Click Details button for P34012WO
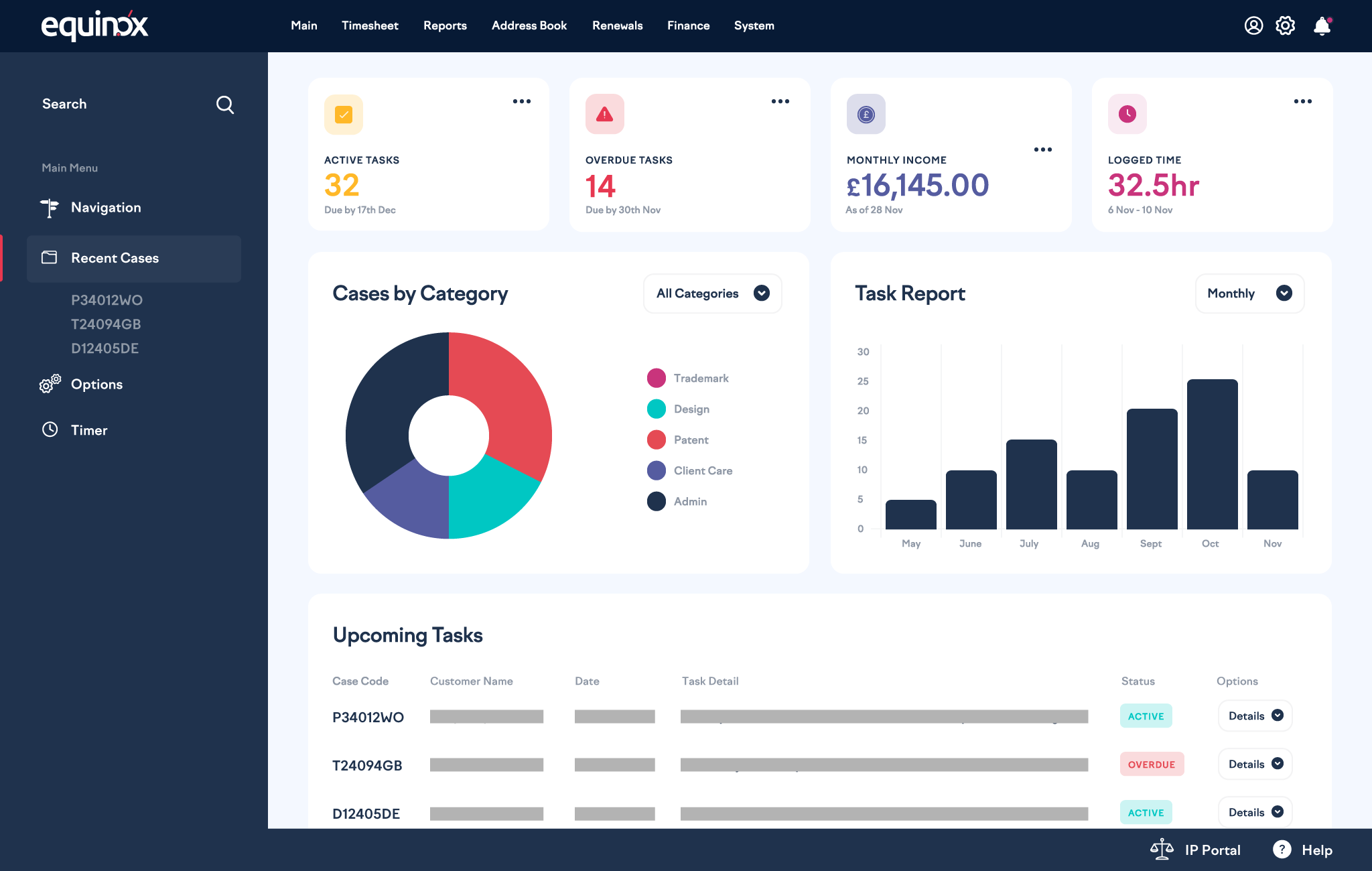 click(x=1254, y=715)
